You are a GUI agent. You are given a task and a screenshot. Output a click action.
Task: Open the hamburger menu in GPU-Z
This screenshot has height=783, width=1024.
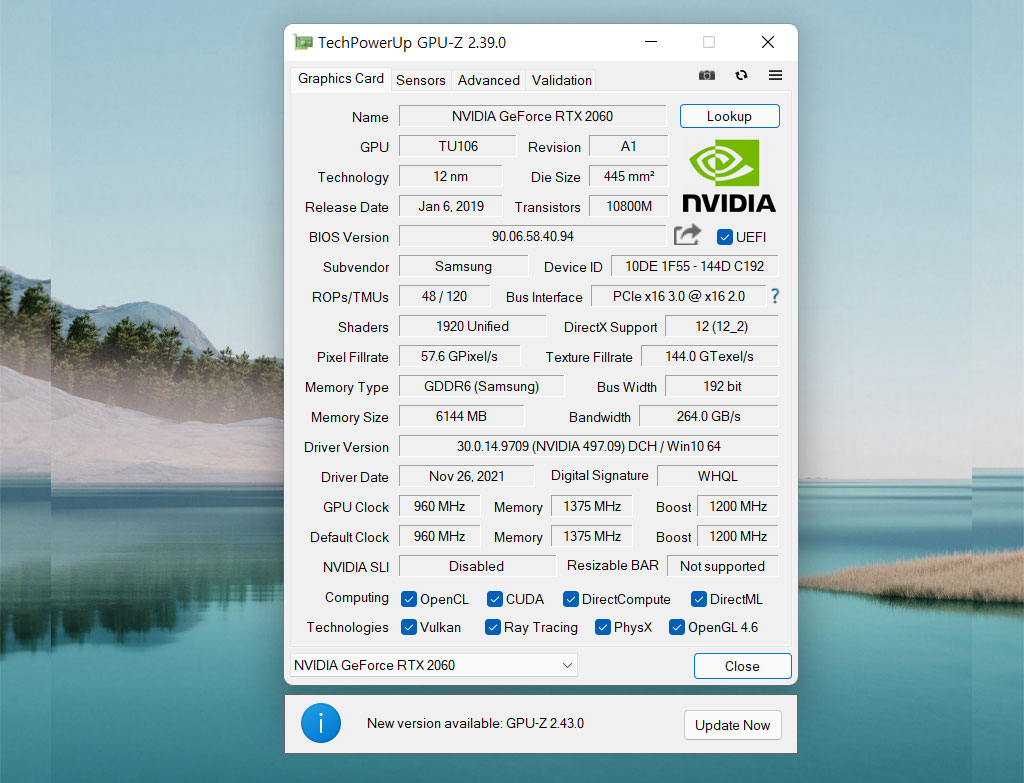click(x=775, y=75)
